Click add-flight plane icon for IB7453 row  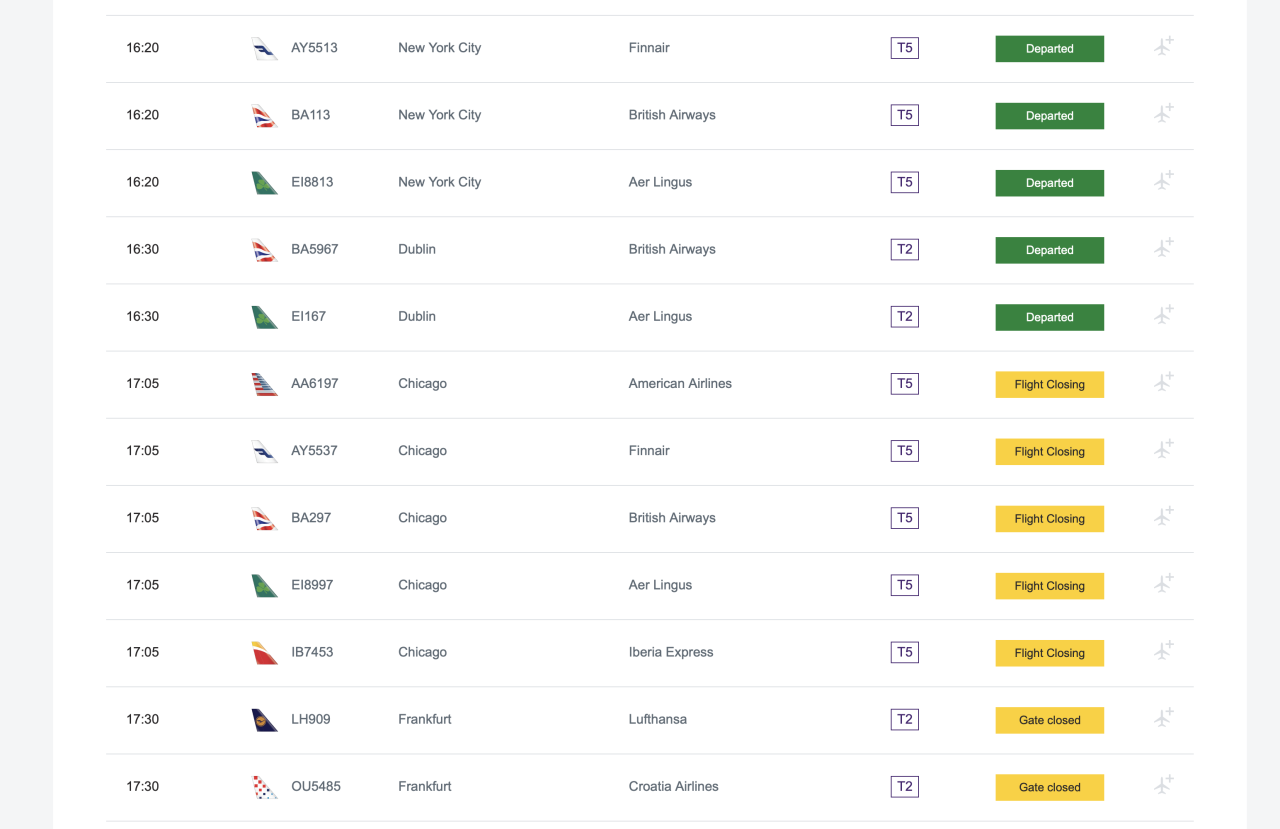1163,651
